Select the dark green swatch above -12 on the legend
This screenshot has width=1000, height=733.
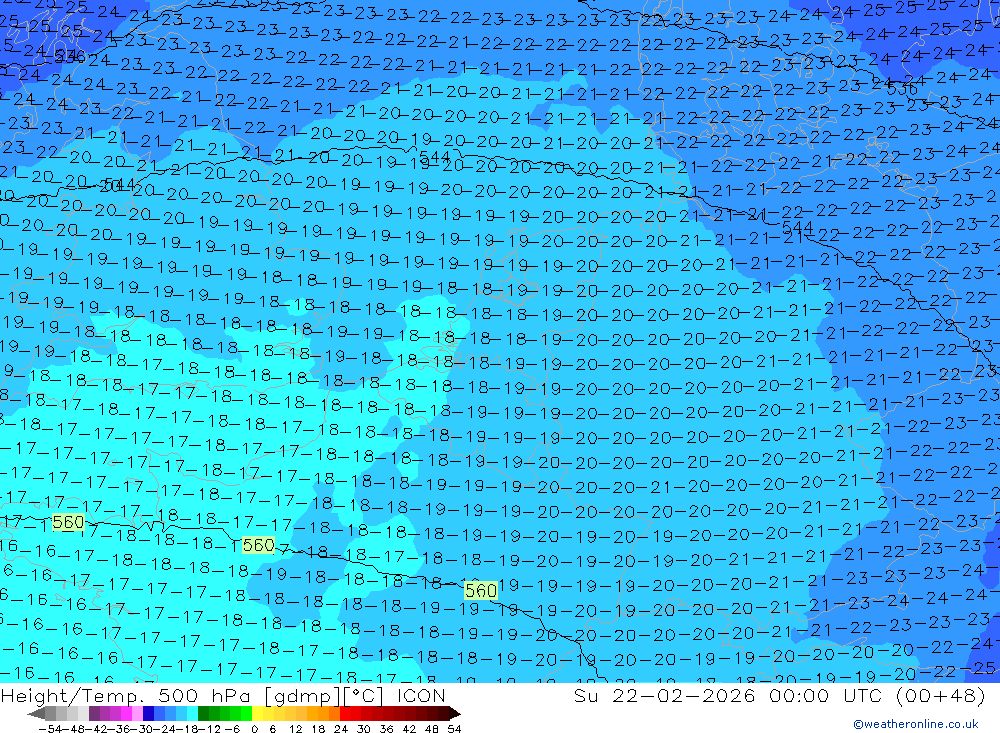(203, 713)
